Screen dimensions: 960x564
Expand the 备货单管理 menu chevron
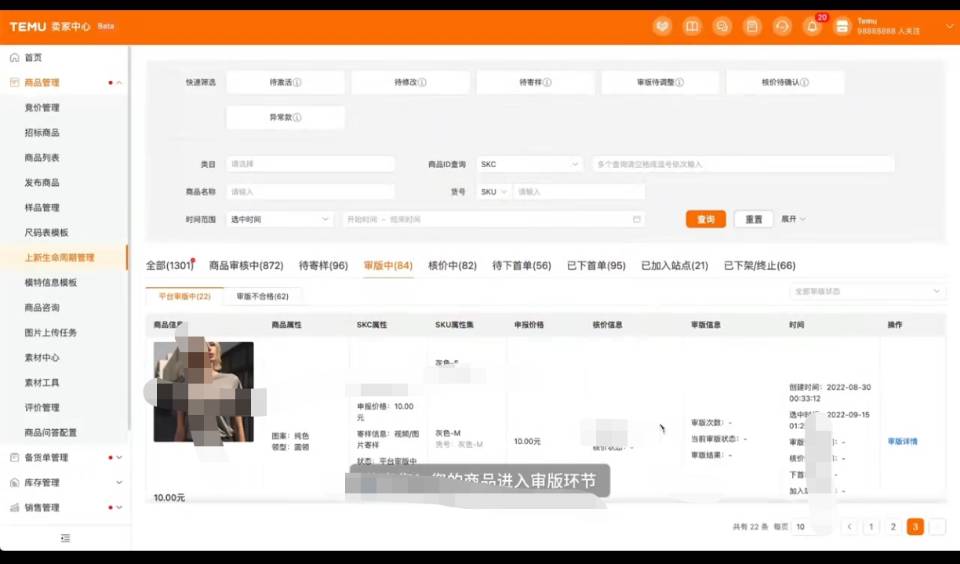pyautogui.click(x=119, y=457)
